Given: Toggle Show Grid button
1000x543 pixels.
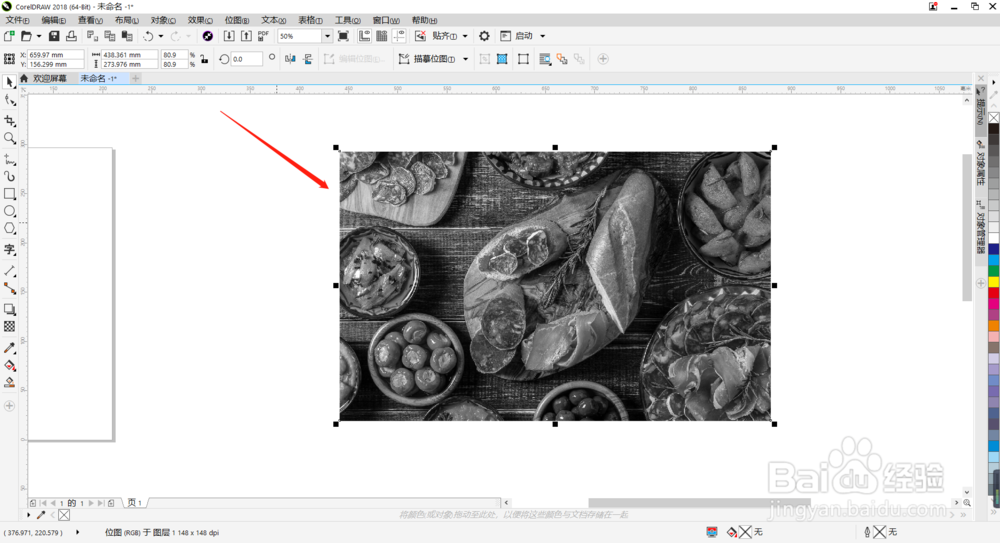Looking at the screenshot, I should [x=381, y=36].
